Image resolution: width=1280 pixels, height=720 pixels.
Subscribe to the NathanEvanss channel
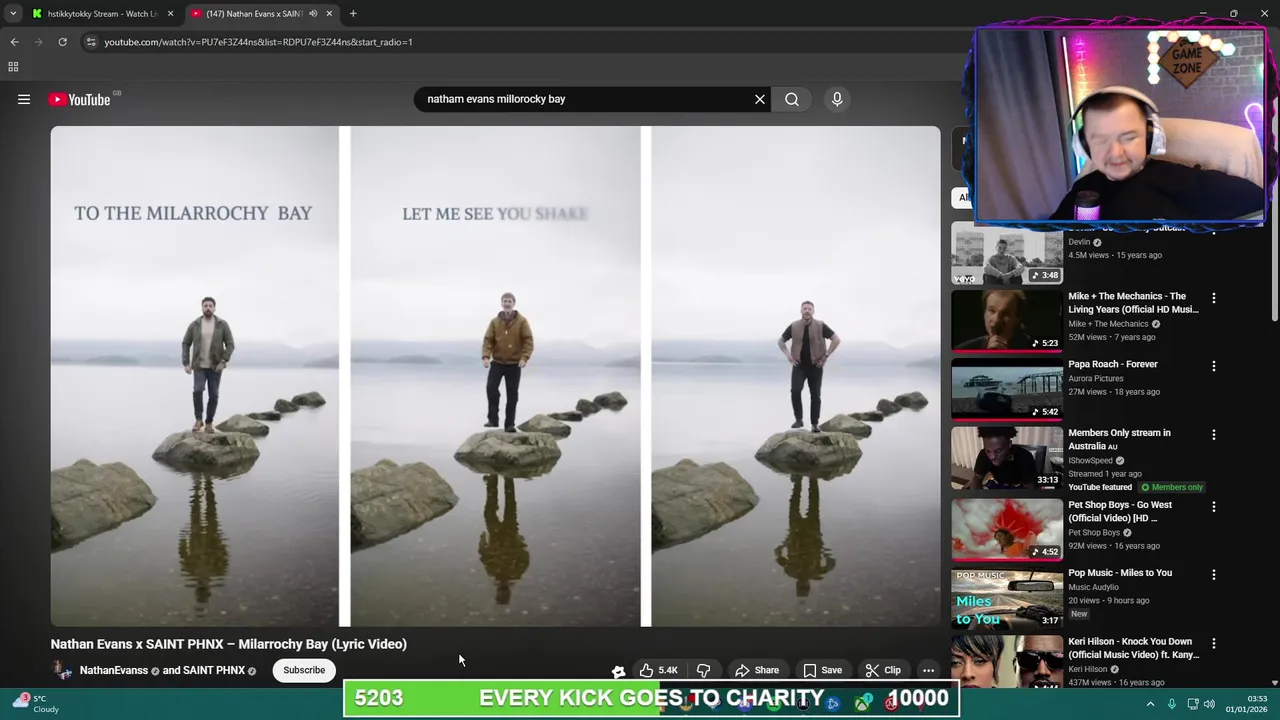coord(304,670)
